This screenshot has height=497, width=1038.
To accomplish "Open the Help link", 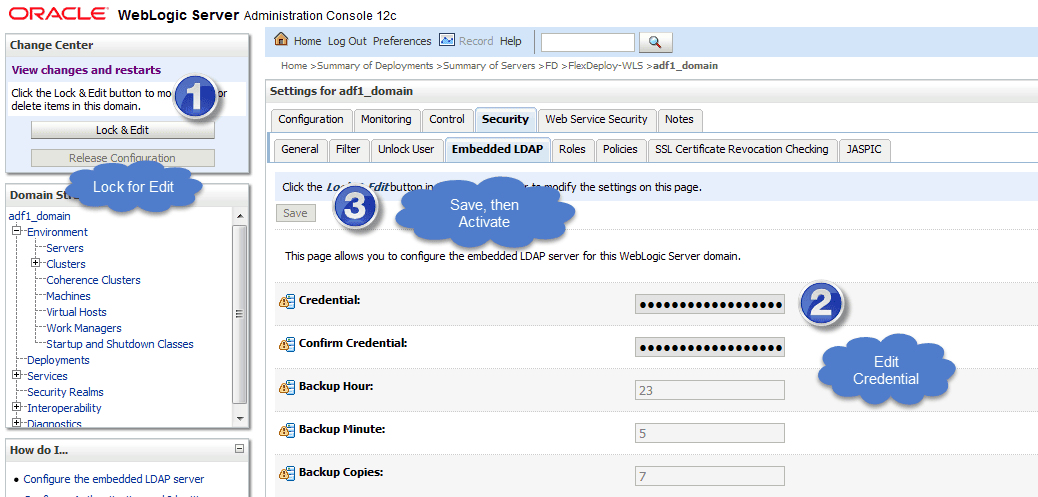I will click(510, 41).
